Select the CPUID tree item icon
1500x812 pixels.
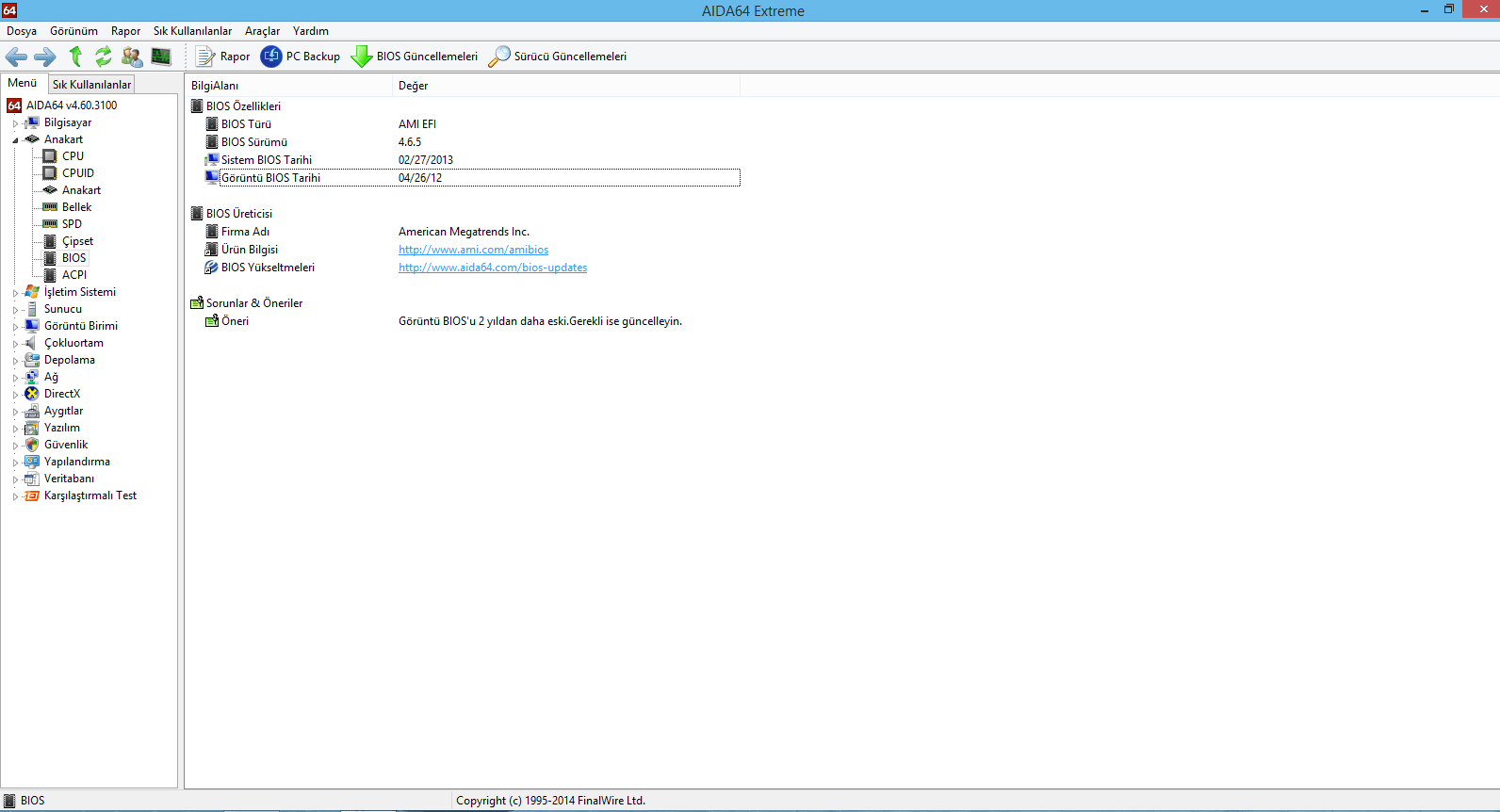click(51, 173)
